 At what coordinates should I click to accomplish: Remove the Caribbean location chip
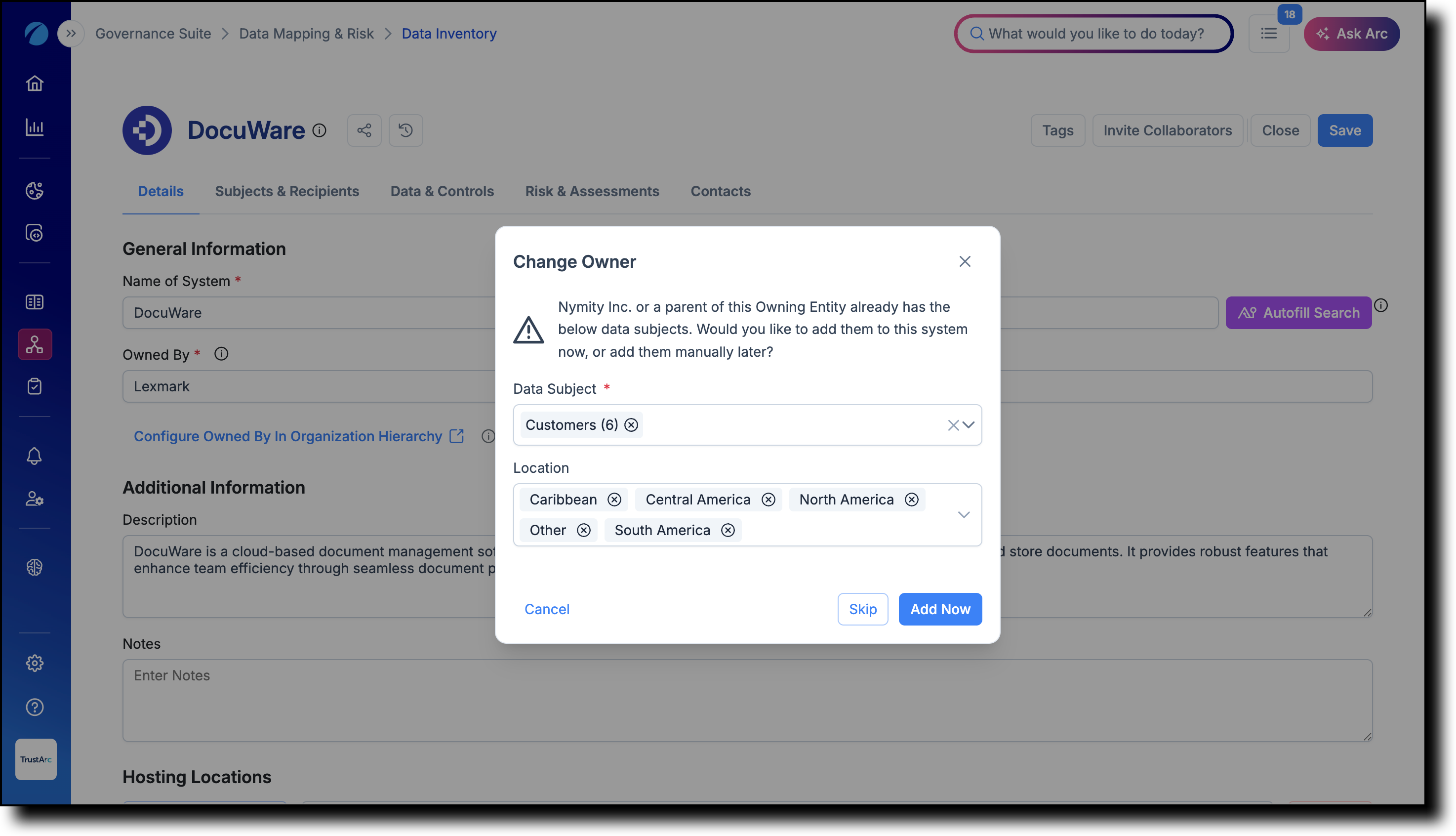614,500
